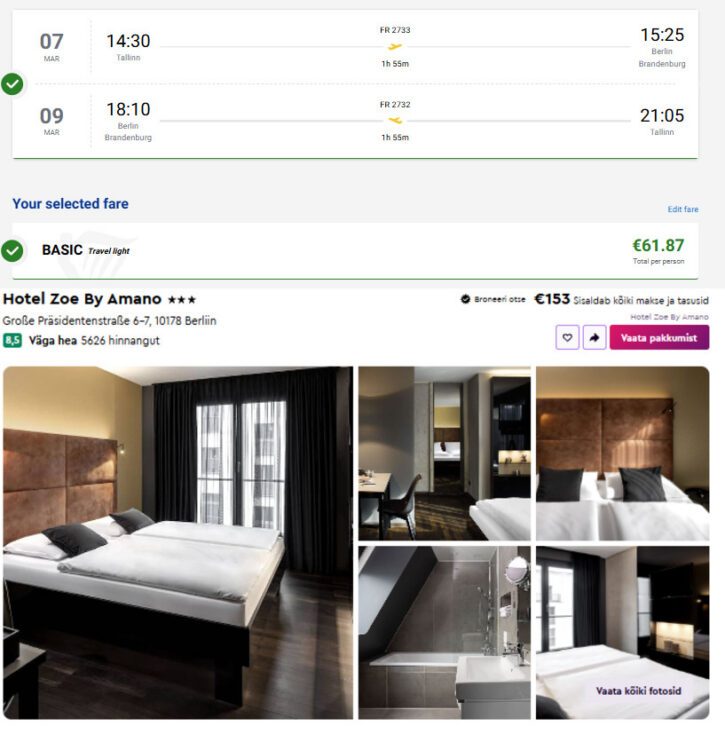Screen dimensions: 725x734
Task: Click the Hotel Zoe By Amano title
Action: (82, 299)
